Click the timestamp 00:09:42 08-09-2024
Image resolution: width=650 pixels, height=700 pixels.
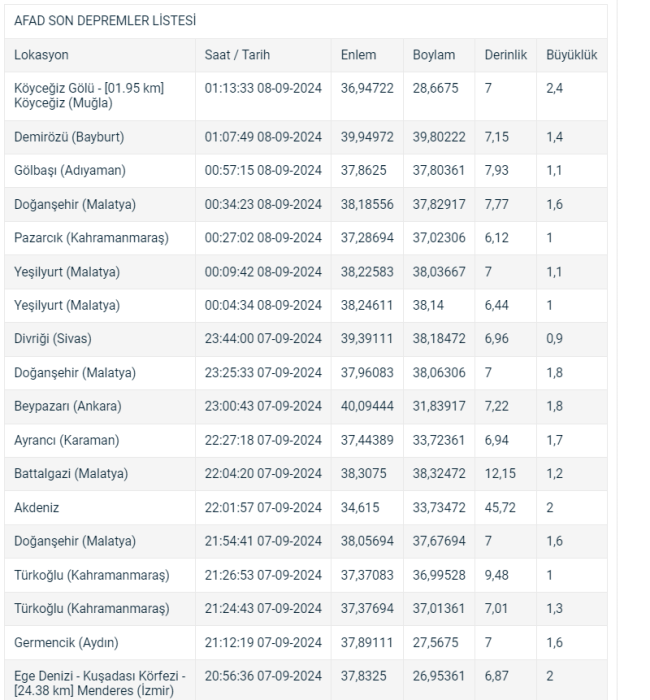(263, 271)
